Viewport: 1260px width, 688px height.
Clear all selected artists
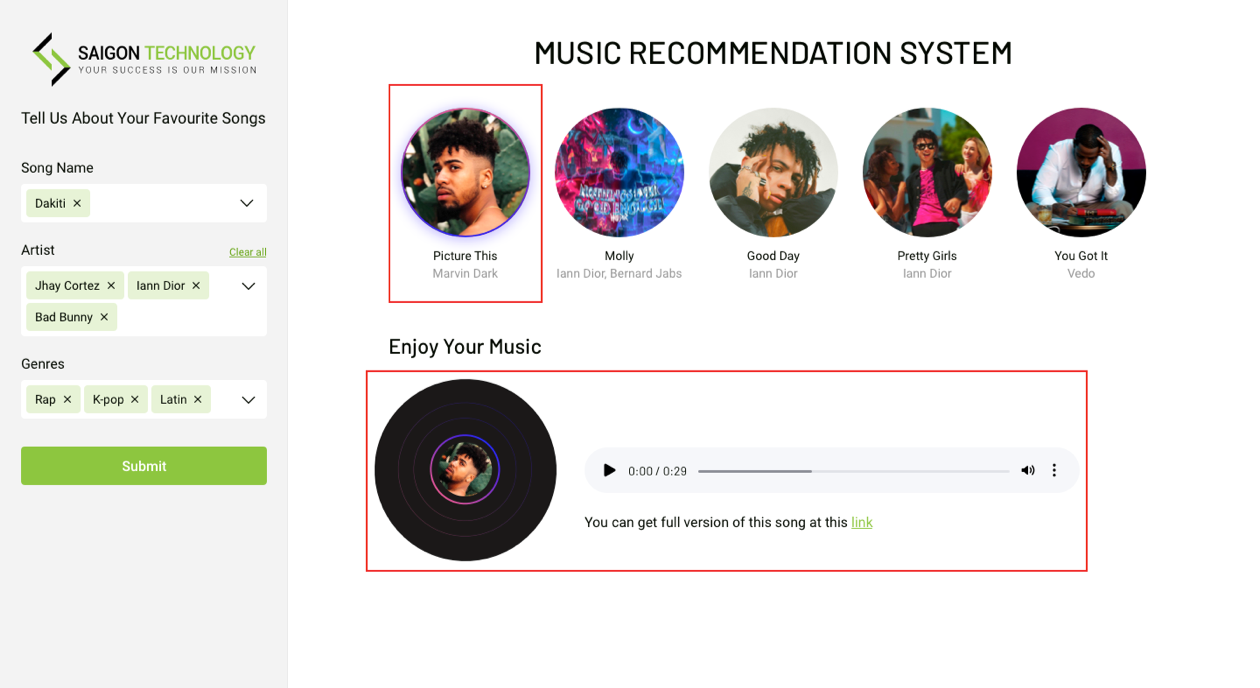pos(248,252)
